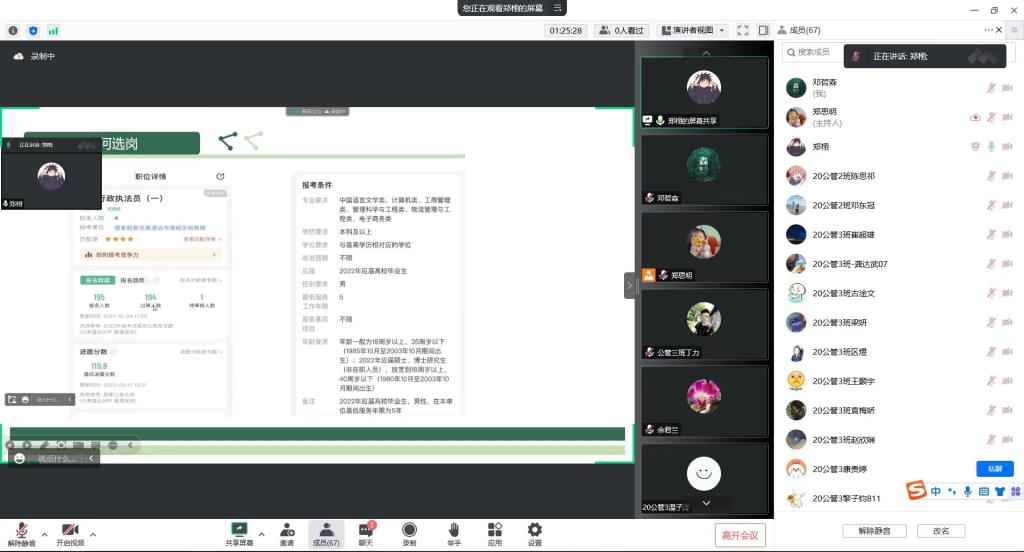The width and height of the screenshot is (1024, 552).
Task: Close the 成员(67) members panel
Action: tap(999, 30)
